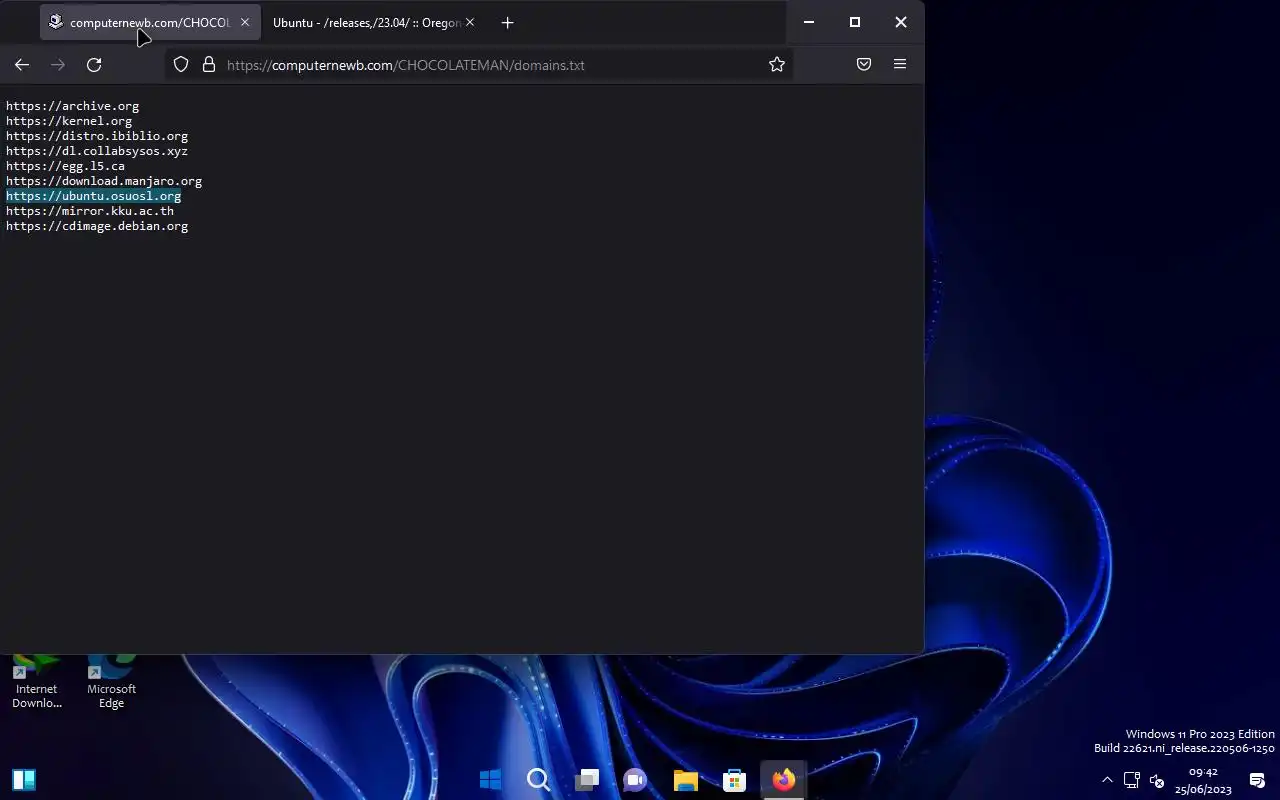Open the Chat taskbar icon
The image size is (1280, 800).
pos(635,779)
